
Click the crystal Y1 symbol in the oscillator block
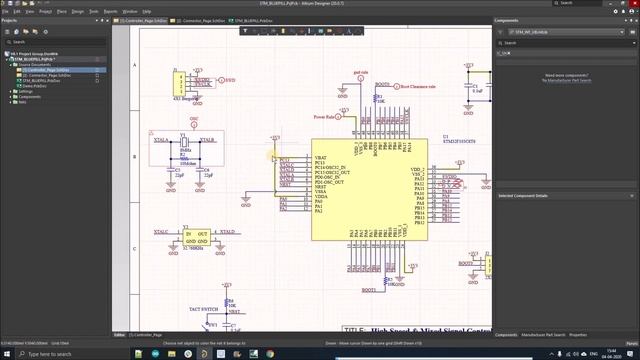pos(184,142)
